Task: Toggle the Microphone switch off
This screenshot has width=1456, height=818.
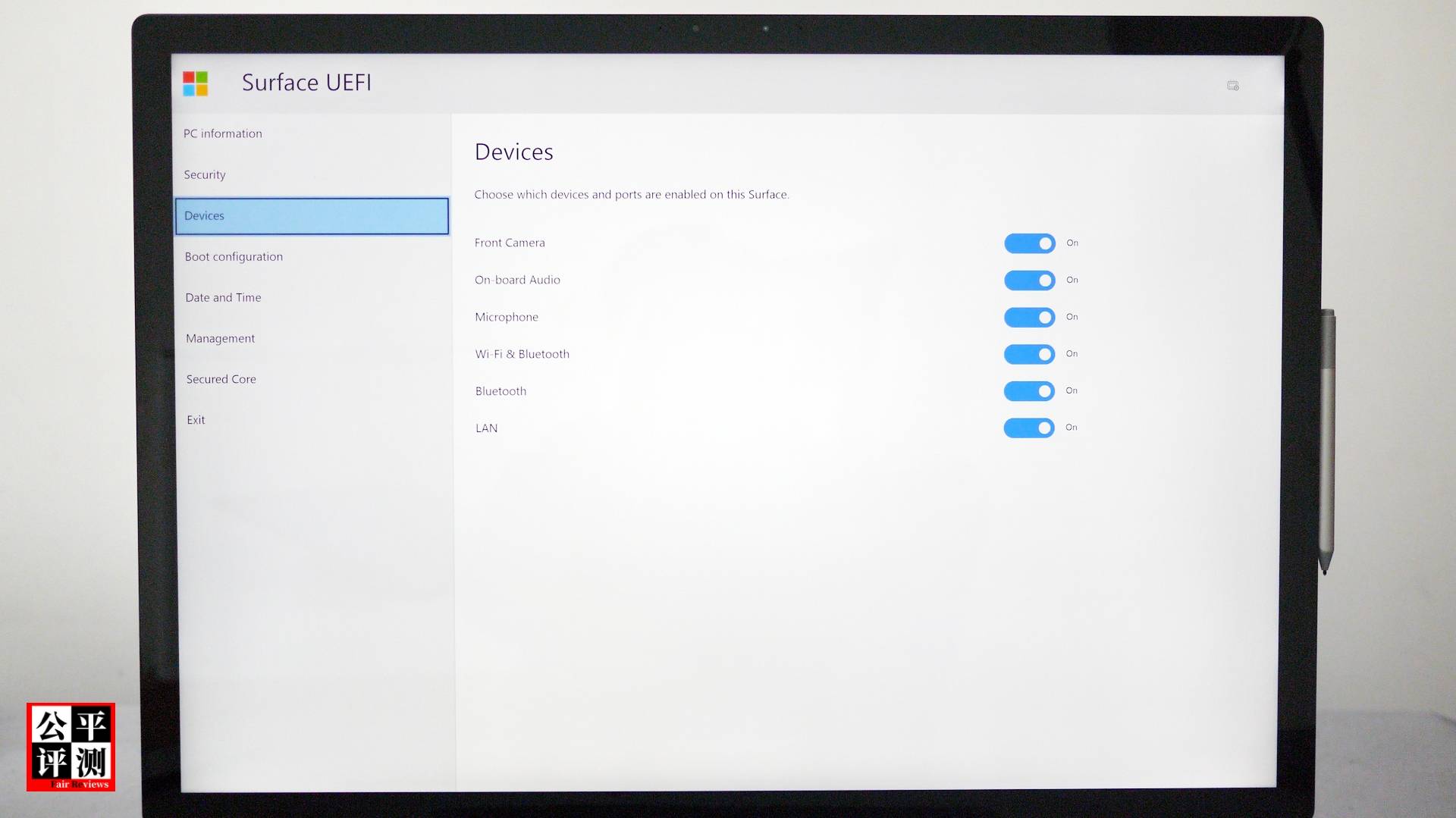Action: coord(1030,317)
